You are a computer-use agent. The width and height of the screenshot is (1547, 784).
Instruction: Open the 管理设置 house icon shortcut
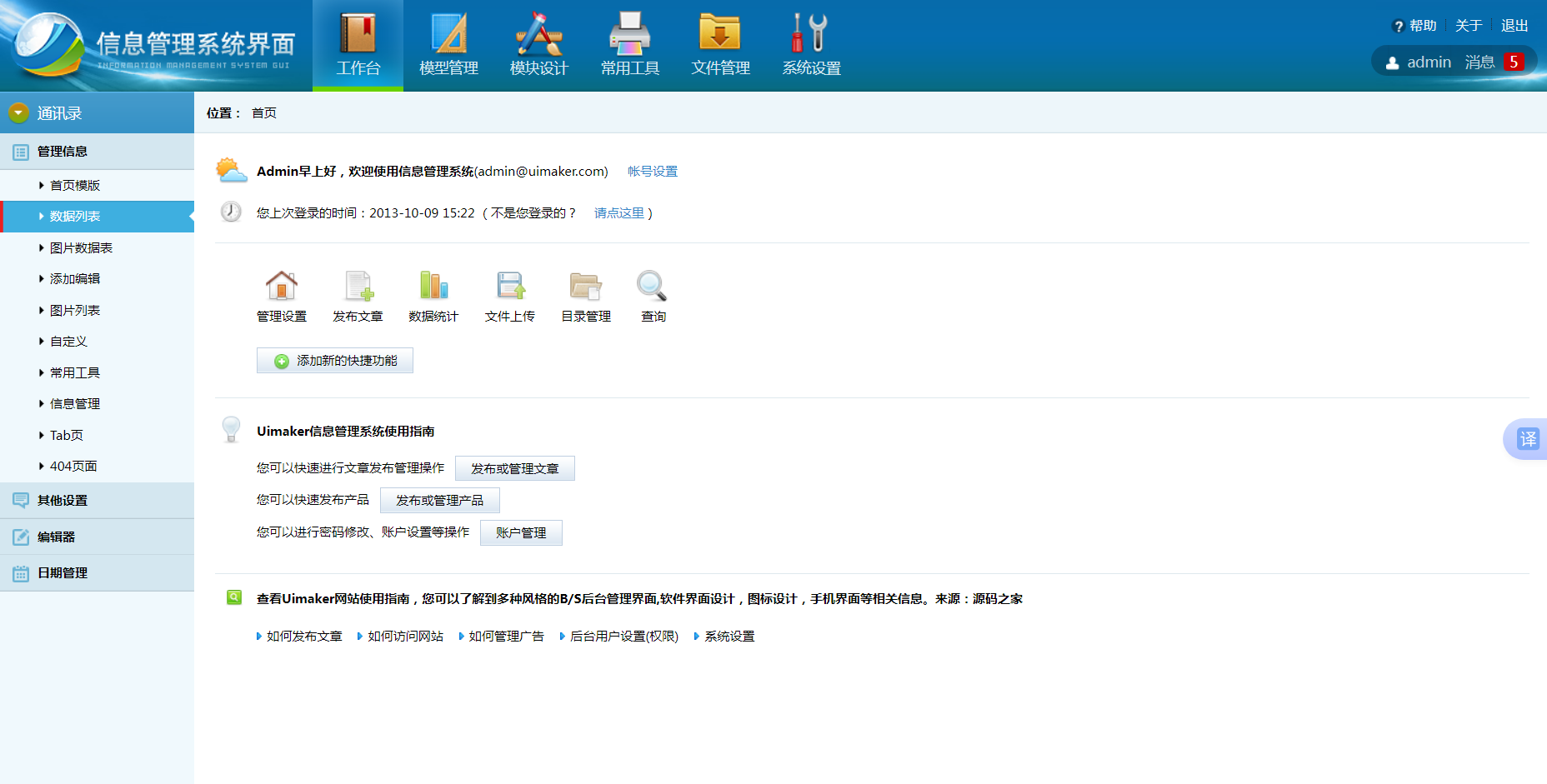(x=282, y=286)
